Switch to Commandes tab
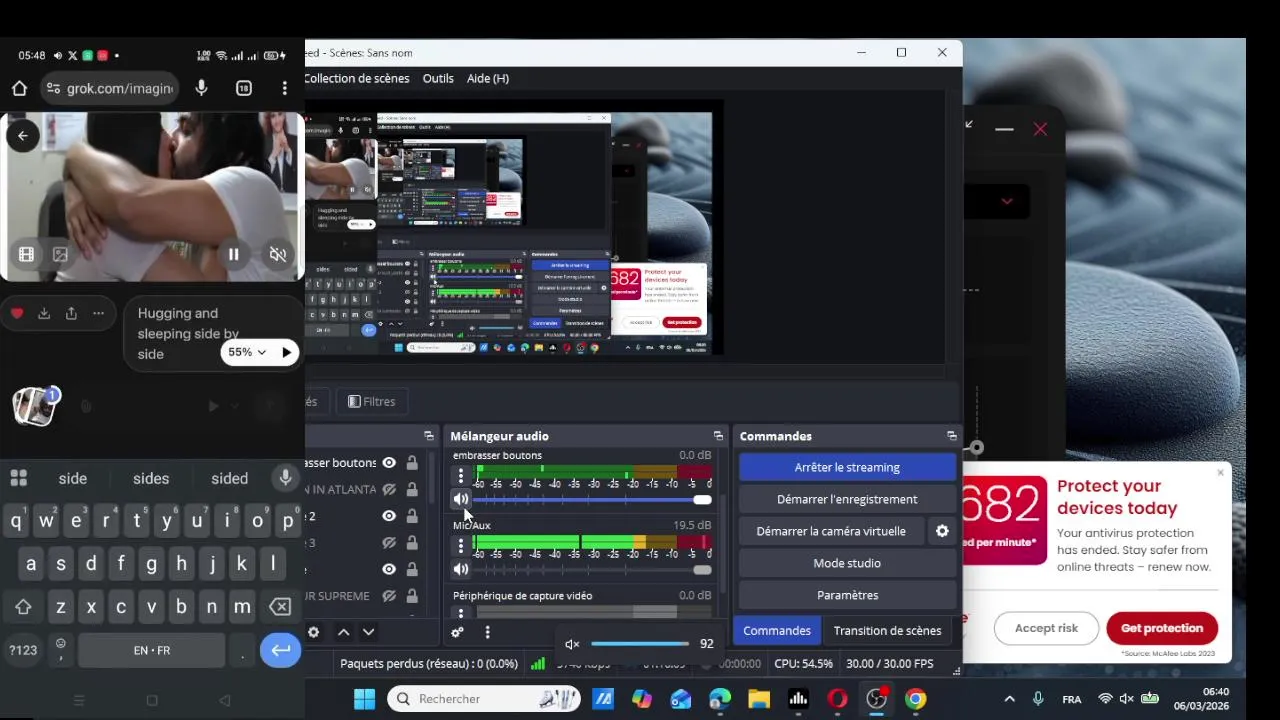The image size is (1280, 720). 777,631
